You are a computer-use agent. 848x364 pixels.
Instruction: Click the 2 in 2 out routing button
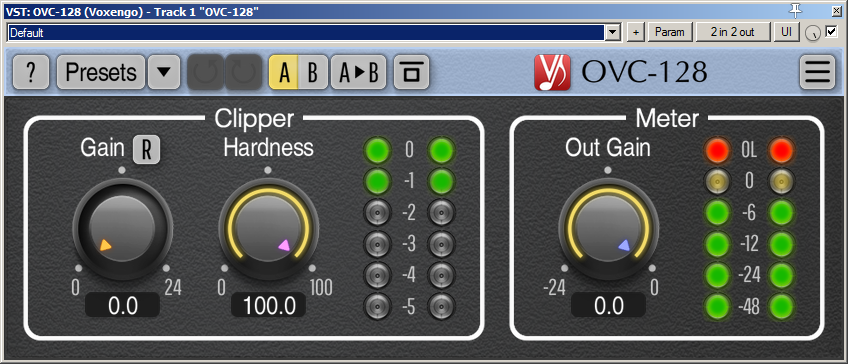click(x=733, y=32)
